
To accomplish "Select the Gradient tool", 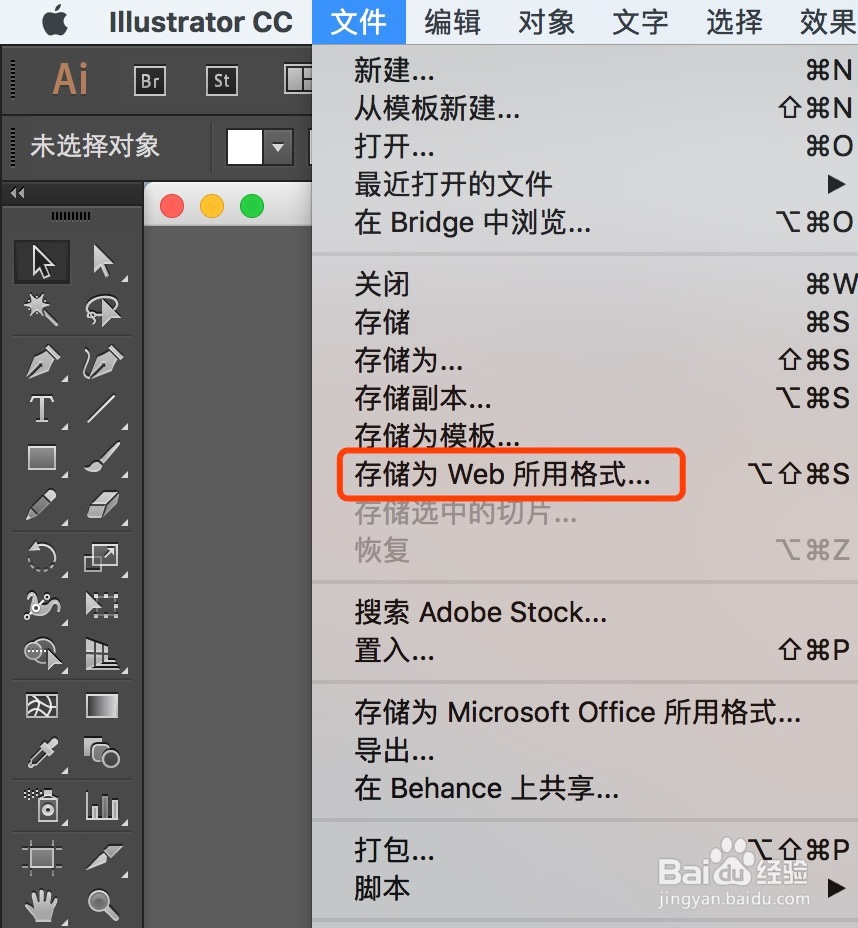I will click(102, 706).
